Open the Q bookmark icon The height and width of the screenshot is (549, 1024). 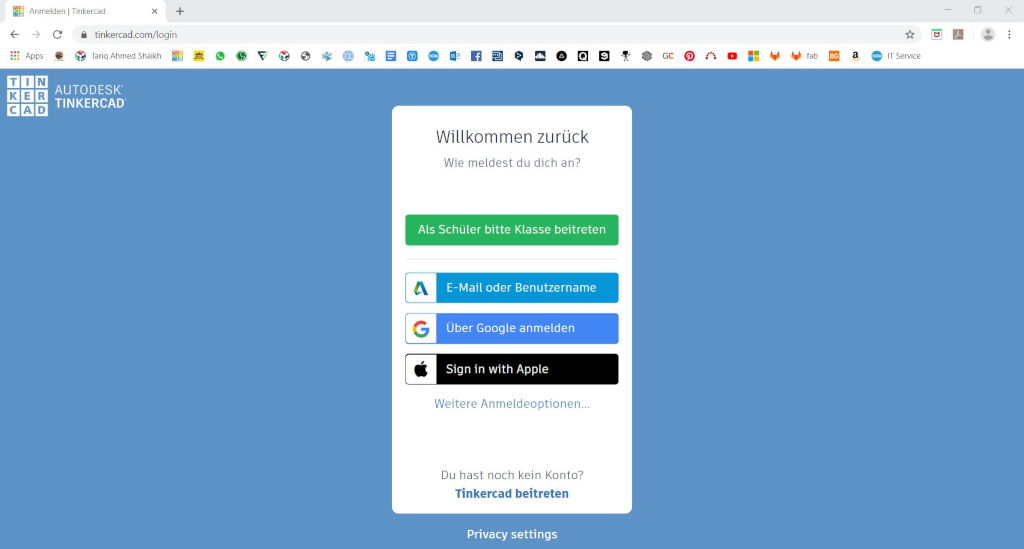click(583, 56)
